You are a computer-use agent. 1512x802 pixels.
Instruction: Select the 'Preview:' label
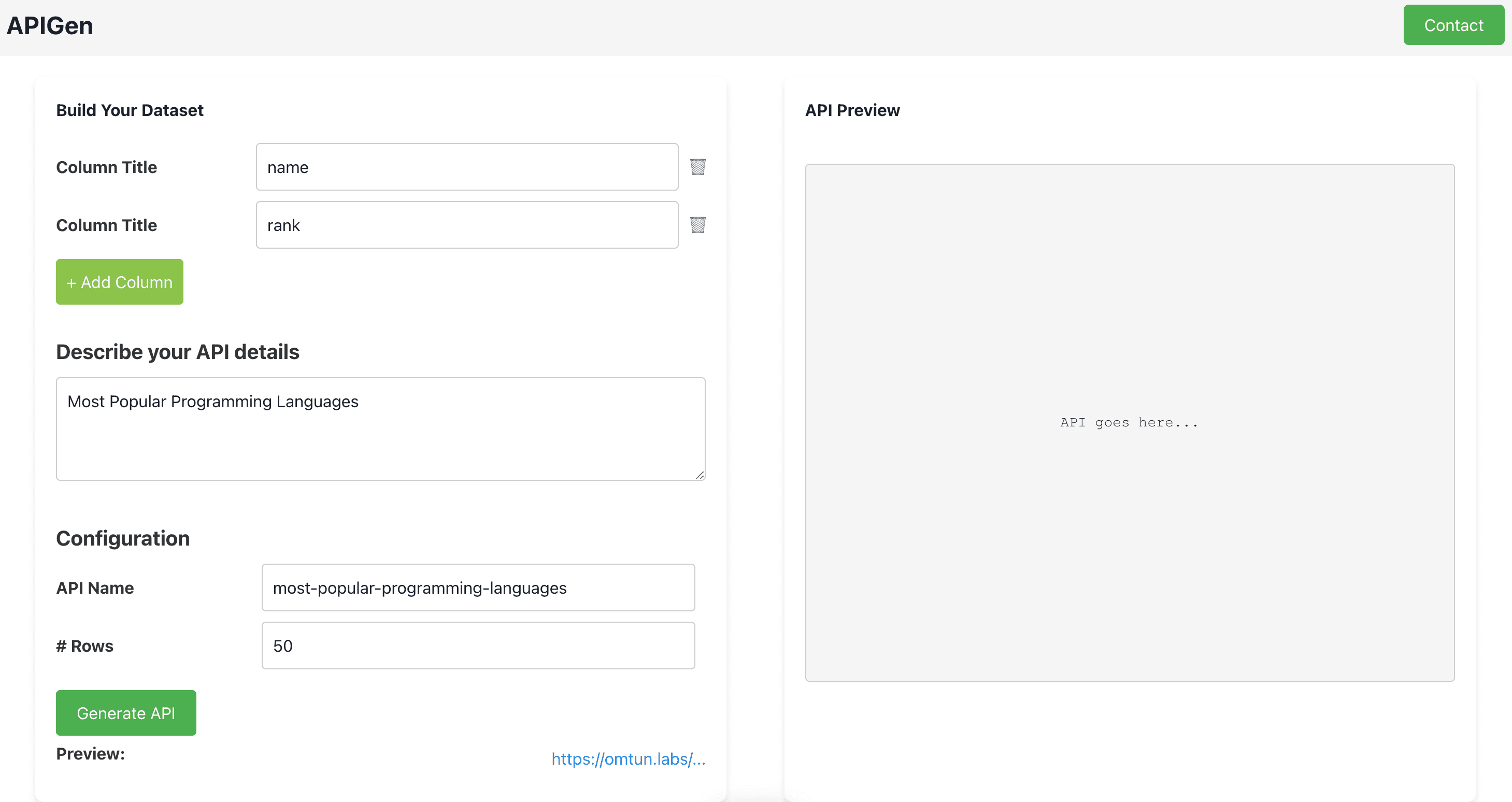[90, 754]
